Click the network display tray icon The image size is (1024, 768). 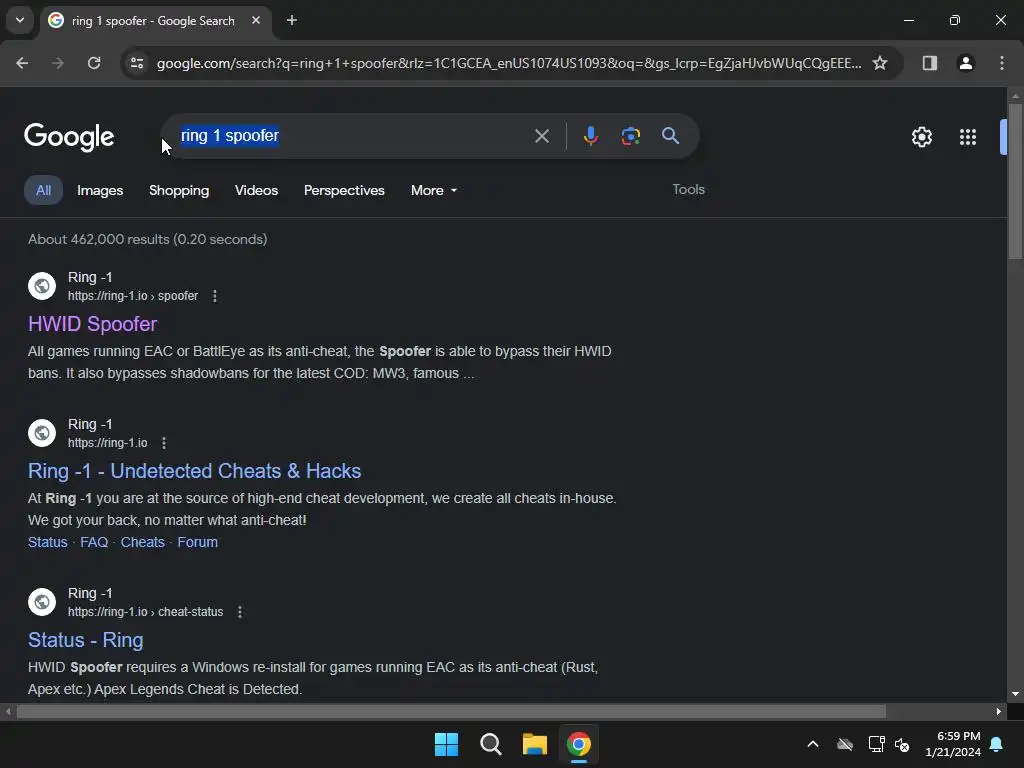876,744
